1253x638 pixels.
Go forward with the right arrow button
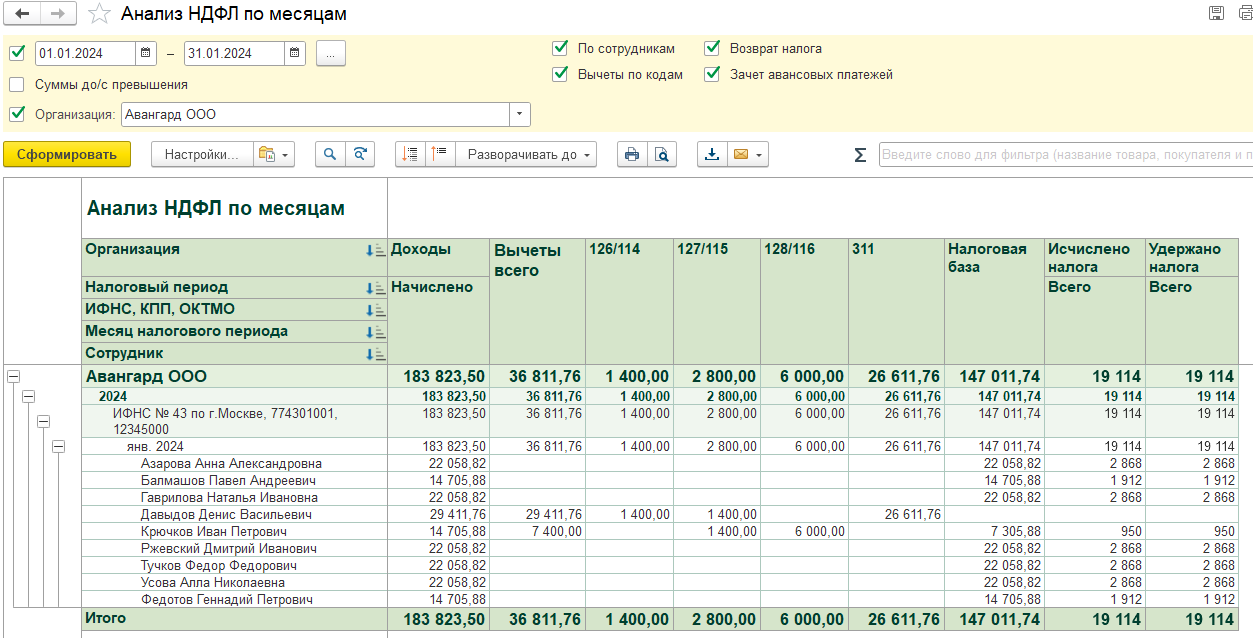coord(58,14)
